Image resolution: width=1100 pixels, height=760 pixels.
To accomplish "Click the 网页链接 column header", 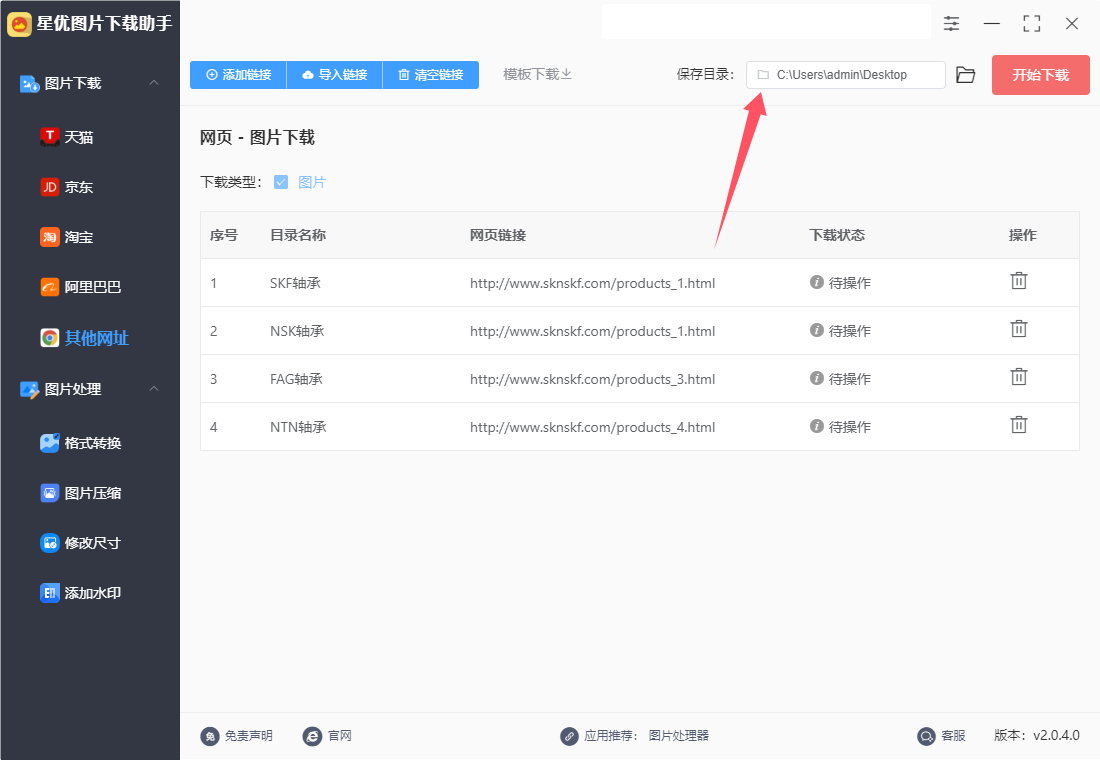I will coord(498,235).
